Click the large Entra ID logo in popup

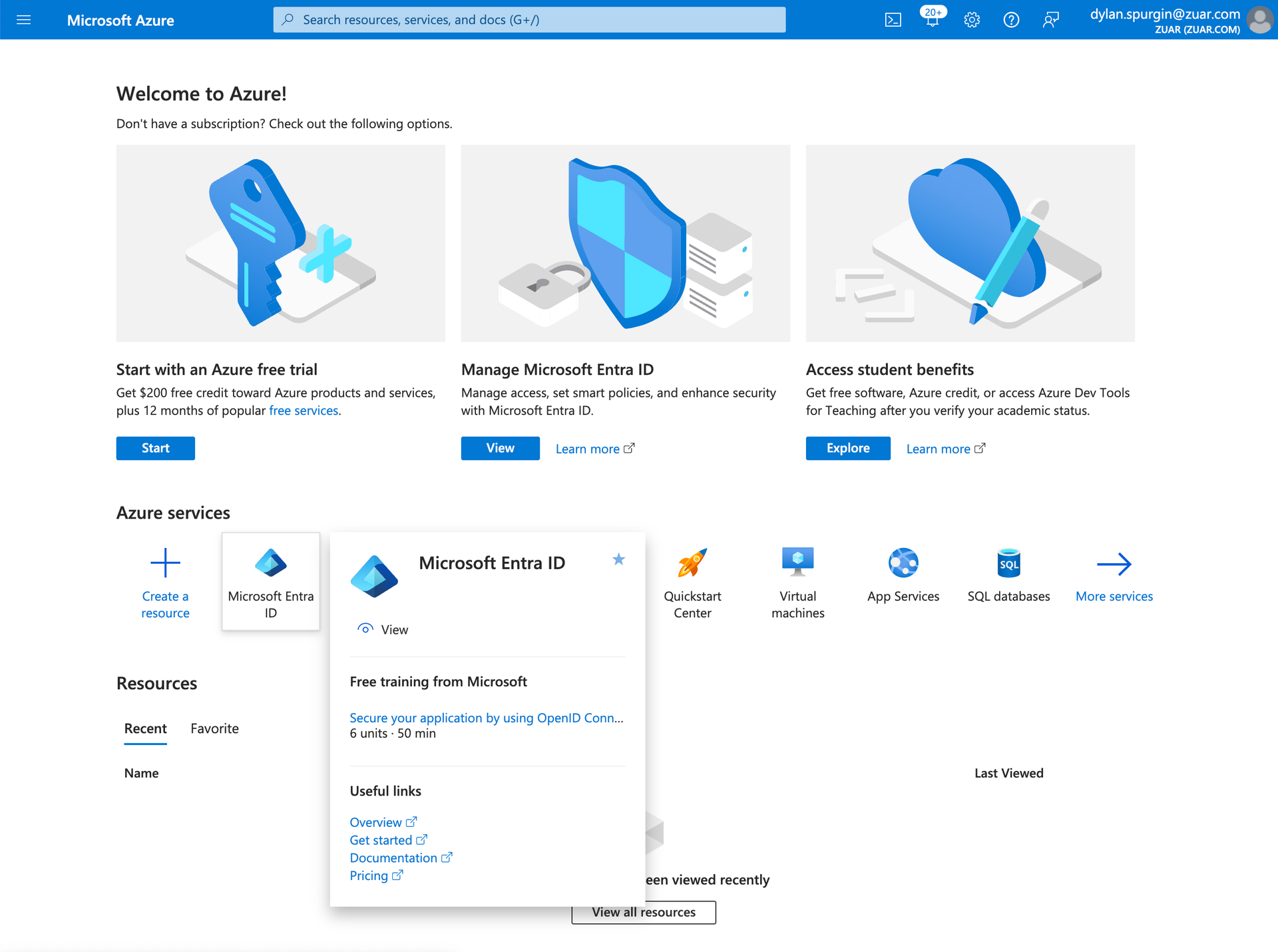[374, 576]
